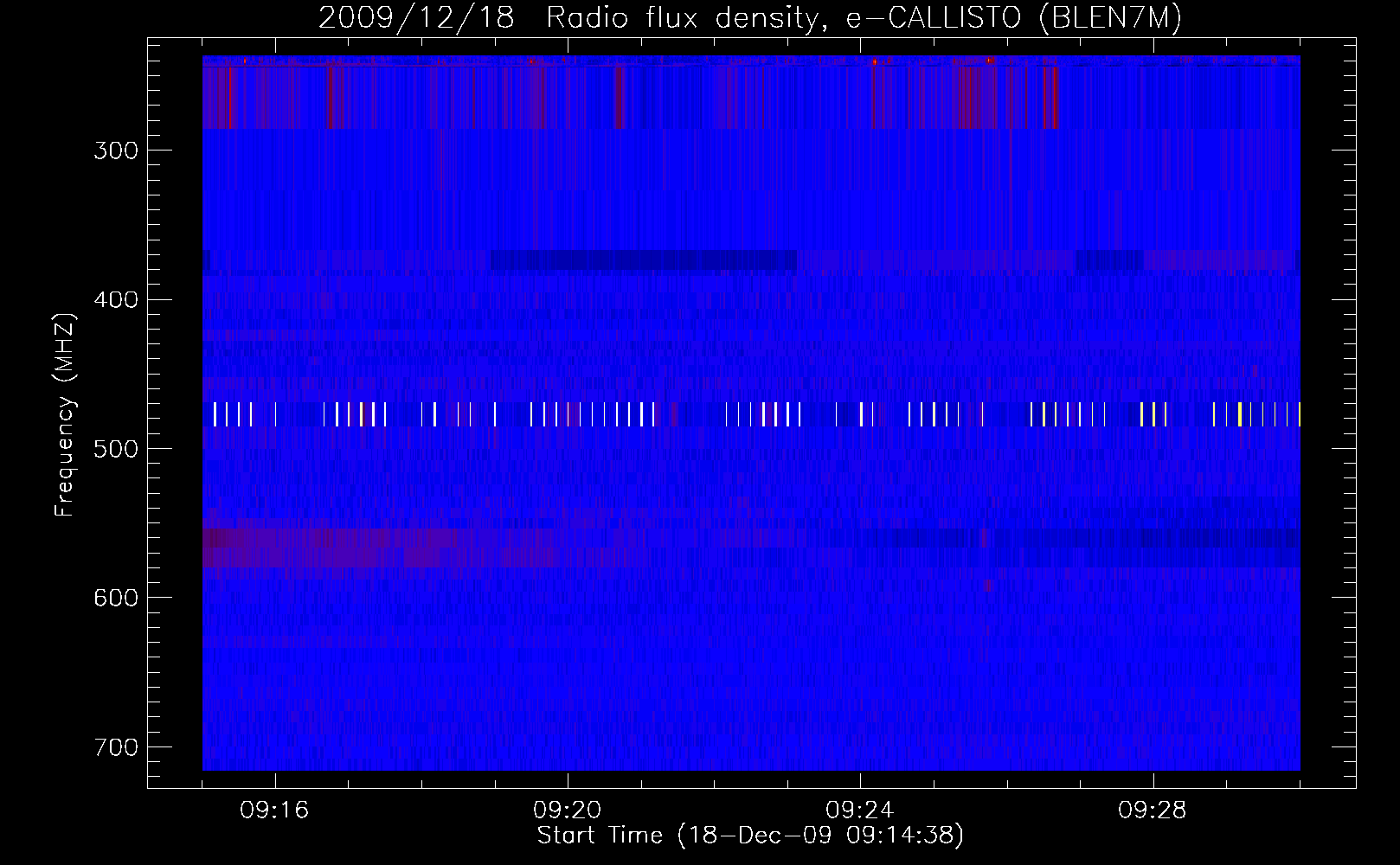Click the 300 frequency tick label
The image size is (1400, 865).
116,151
